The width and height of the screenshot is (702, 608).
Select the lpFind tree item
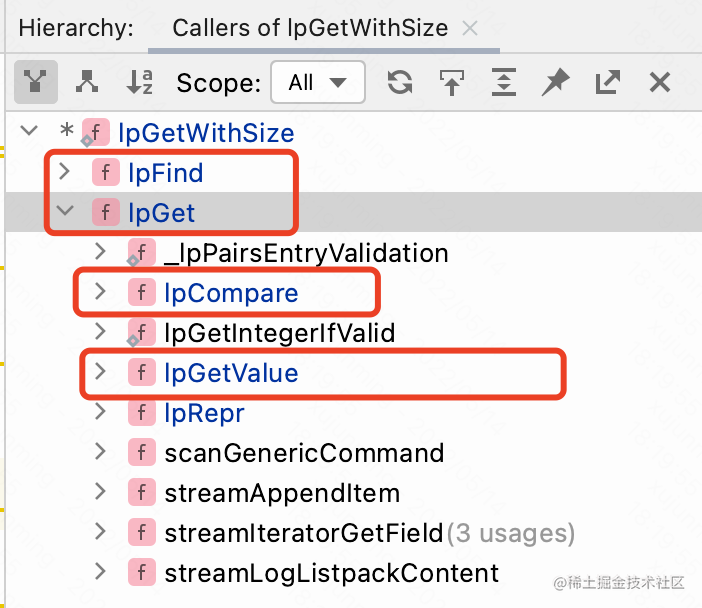coord(166,173)
